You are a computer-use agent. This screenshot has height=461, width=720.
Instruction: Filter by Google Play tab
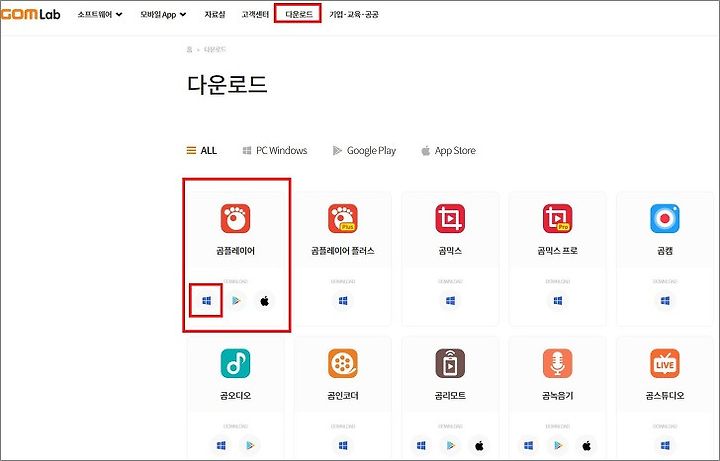pos(364,150)
